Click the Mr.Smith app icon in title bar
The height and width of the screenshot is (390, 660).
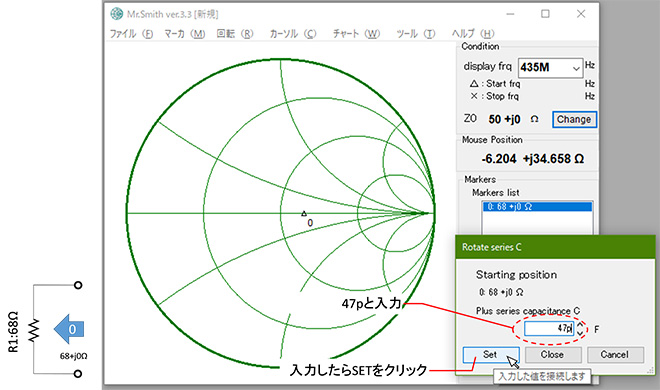117,14
